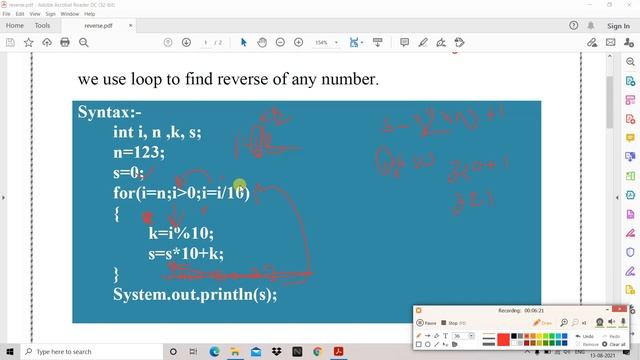
Task: Click the Save file icon
Action: [x=10, y=42]
